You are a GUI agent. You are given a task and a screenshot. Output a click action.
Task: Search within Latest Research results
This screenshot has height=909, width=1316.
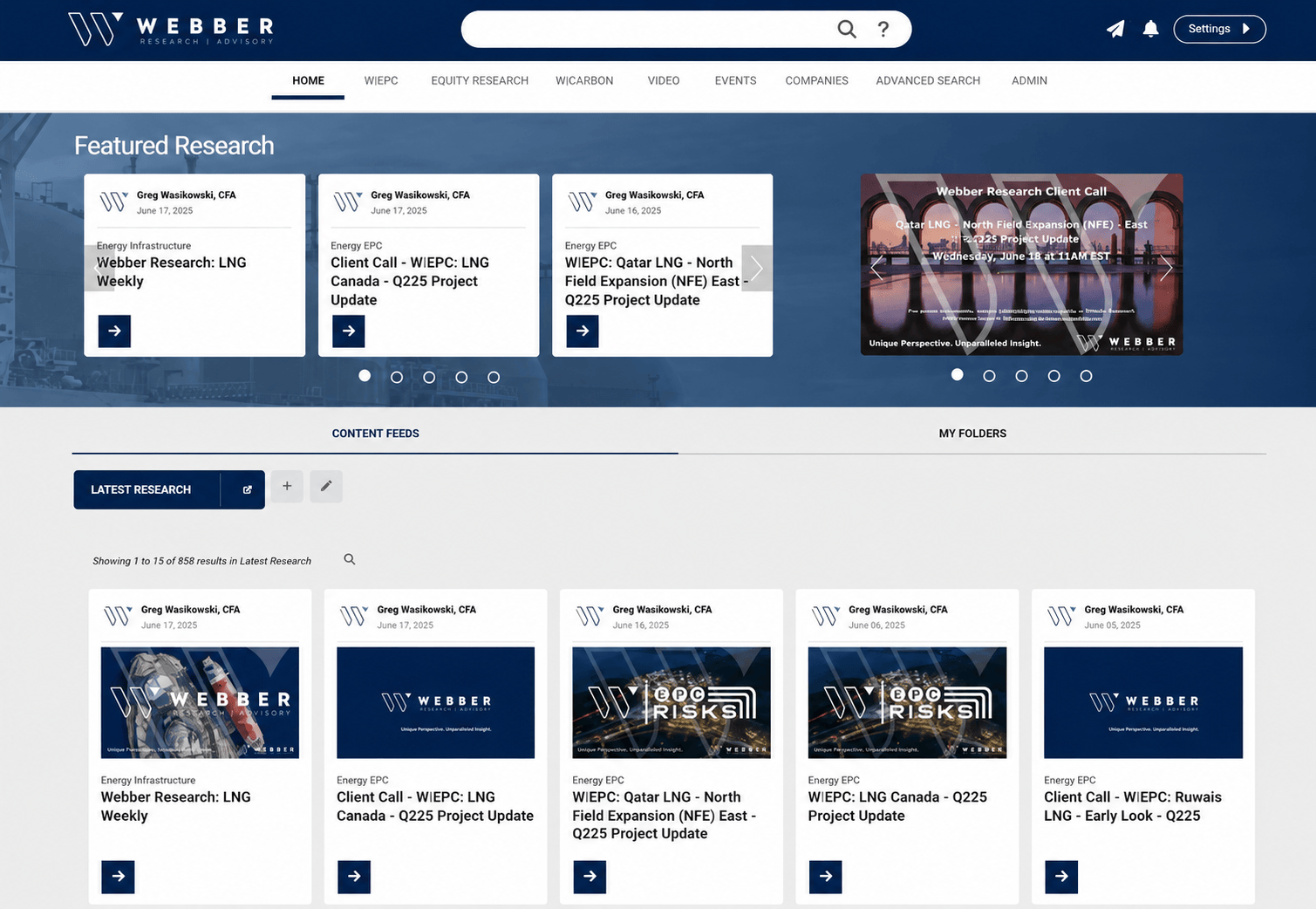350,559
